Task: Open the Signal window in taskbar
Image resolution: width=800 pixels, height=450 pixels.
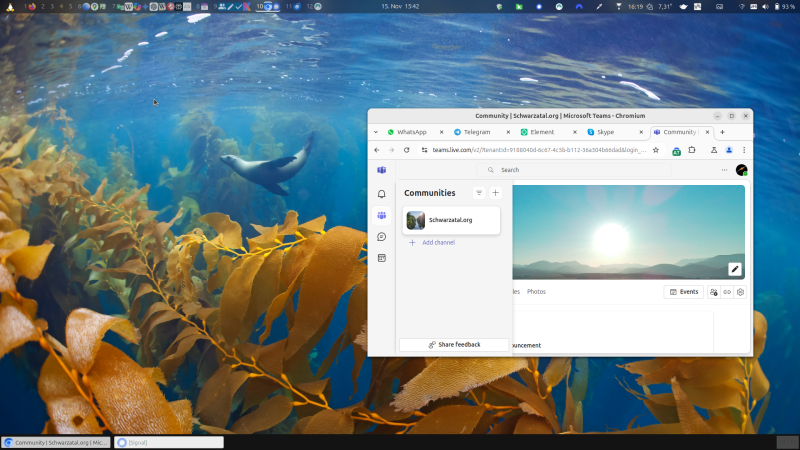Action: coord(169,442)
